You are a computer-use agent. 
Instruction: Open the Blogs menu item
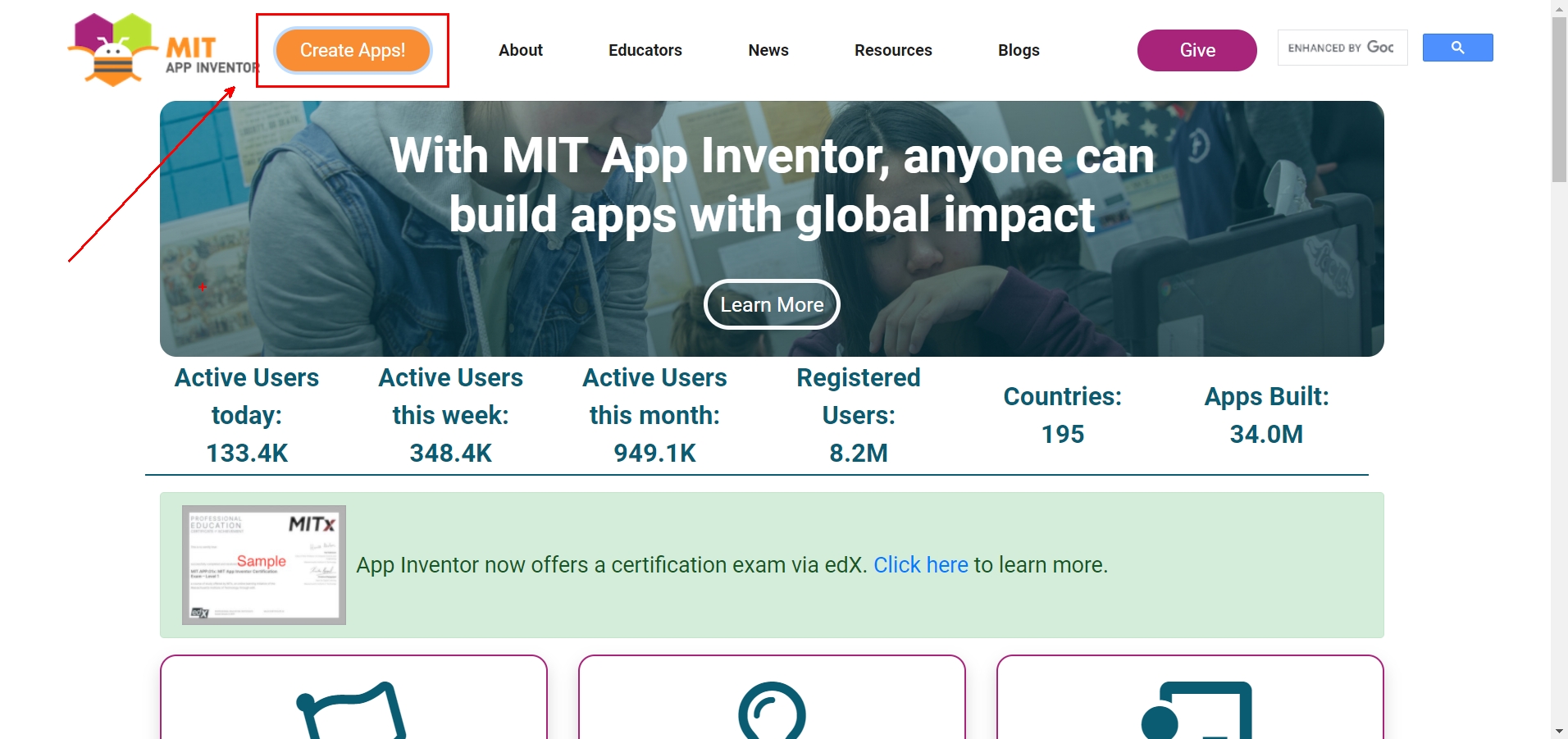point(1019,50)
